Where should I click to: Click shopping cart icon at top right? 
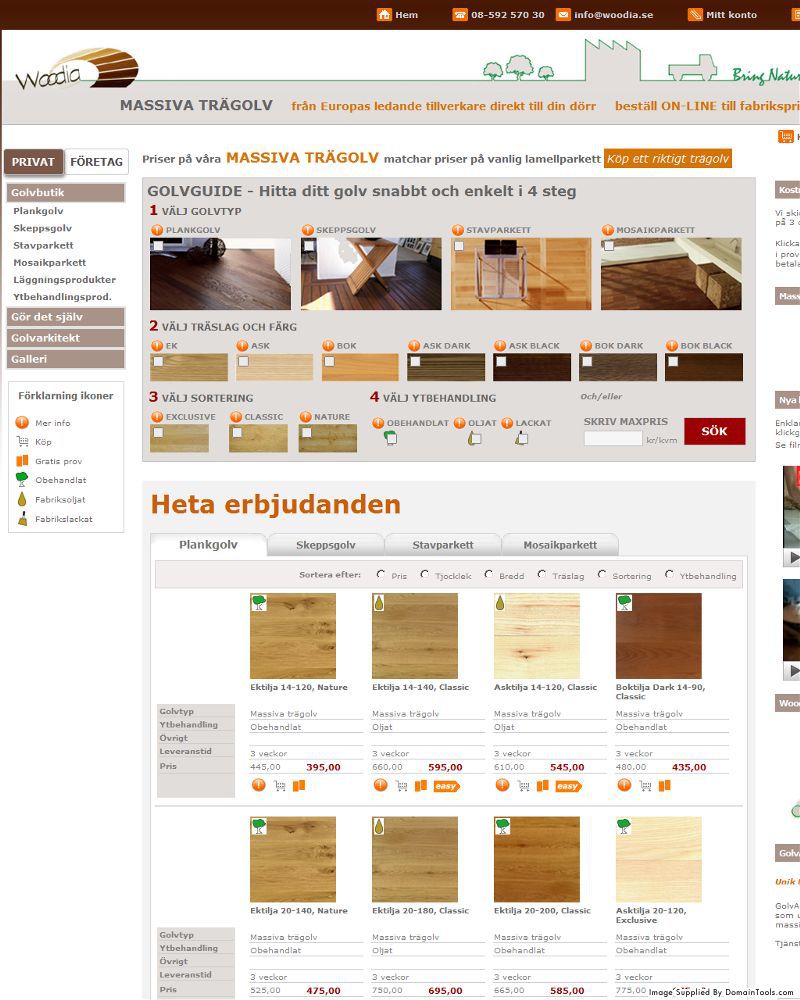tap(786, 136)
